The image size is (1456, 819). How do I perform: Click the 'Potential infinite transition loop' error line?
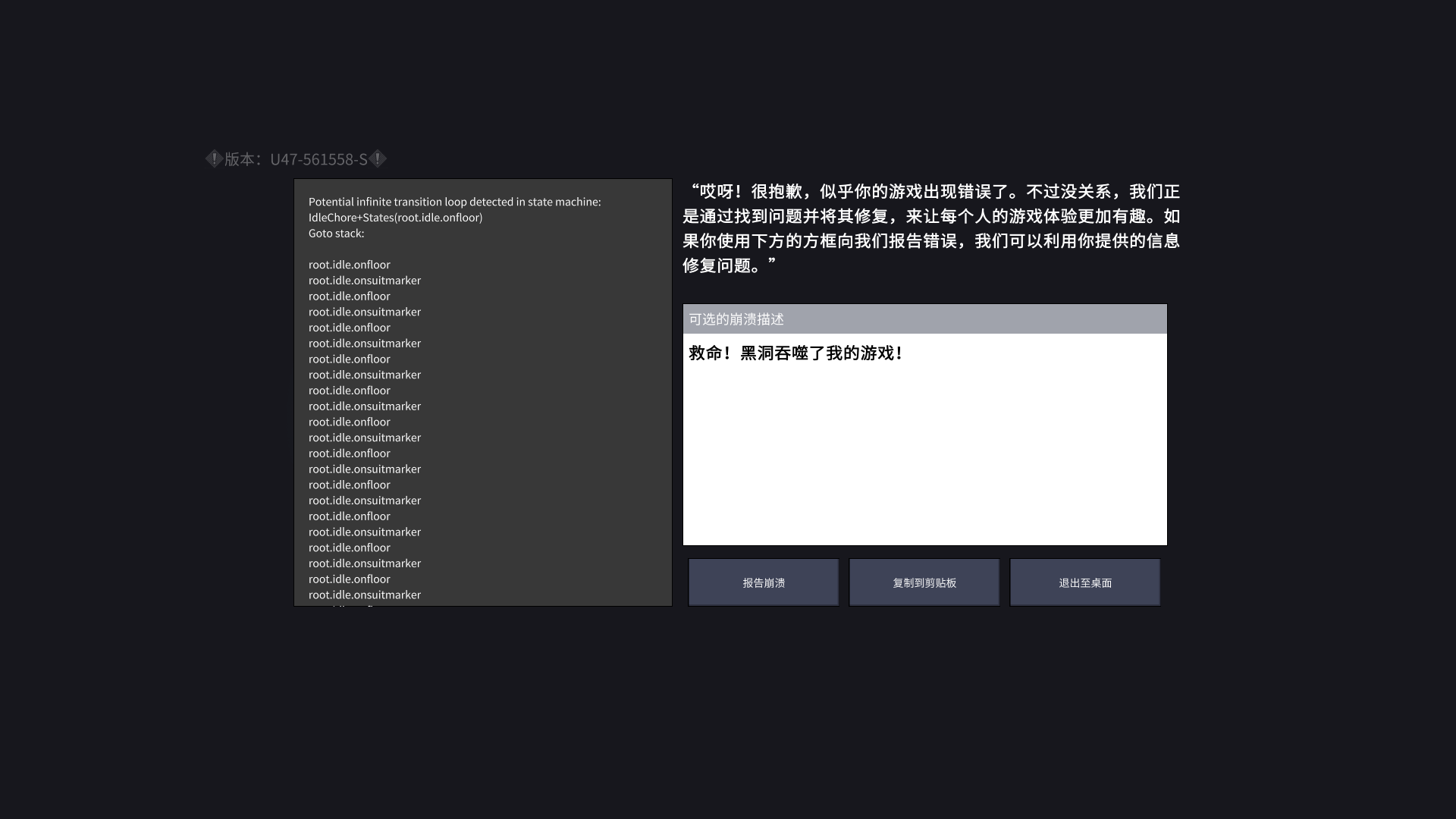pos(454,202)
